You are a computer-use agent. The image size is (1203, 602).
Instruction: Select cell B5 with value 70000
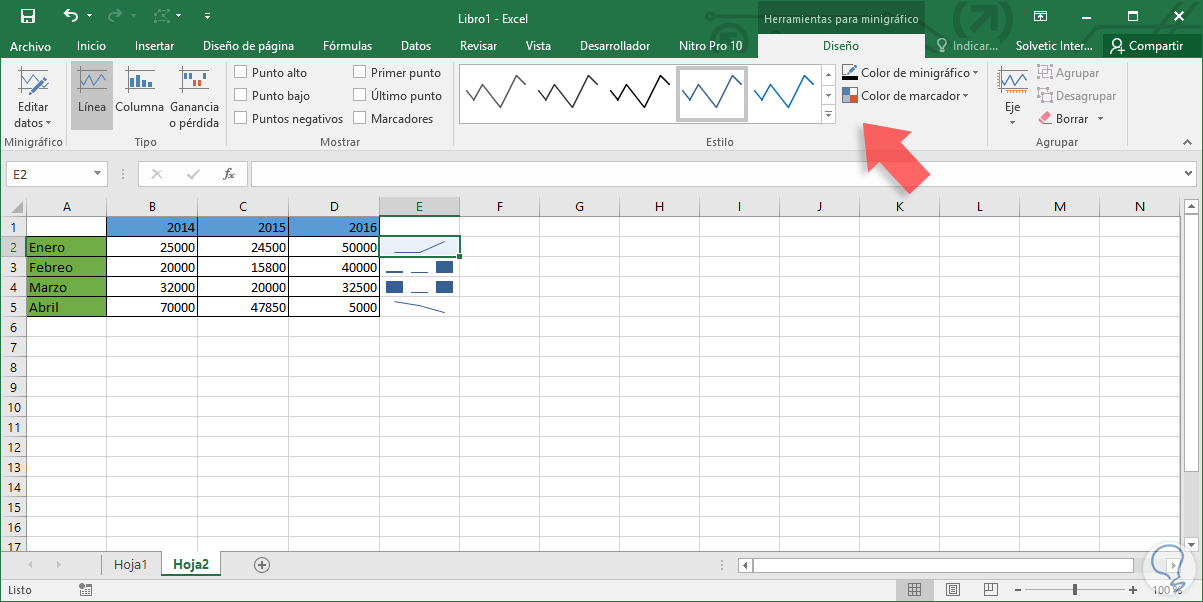click(152, 308)
